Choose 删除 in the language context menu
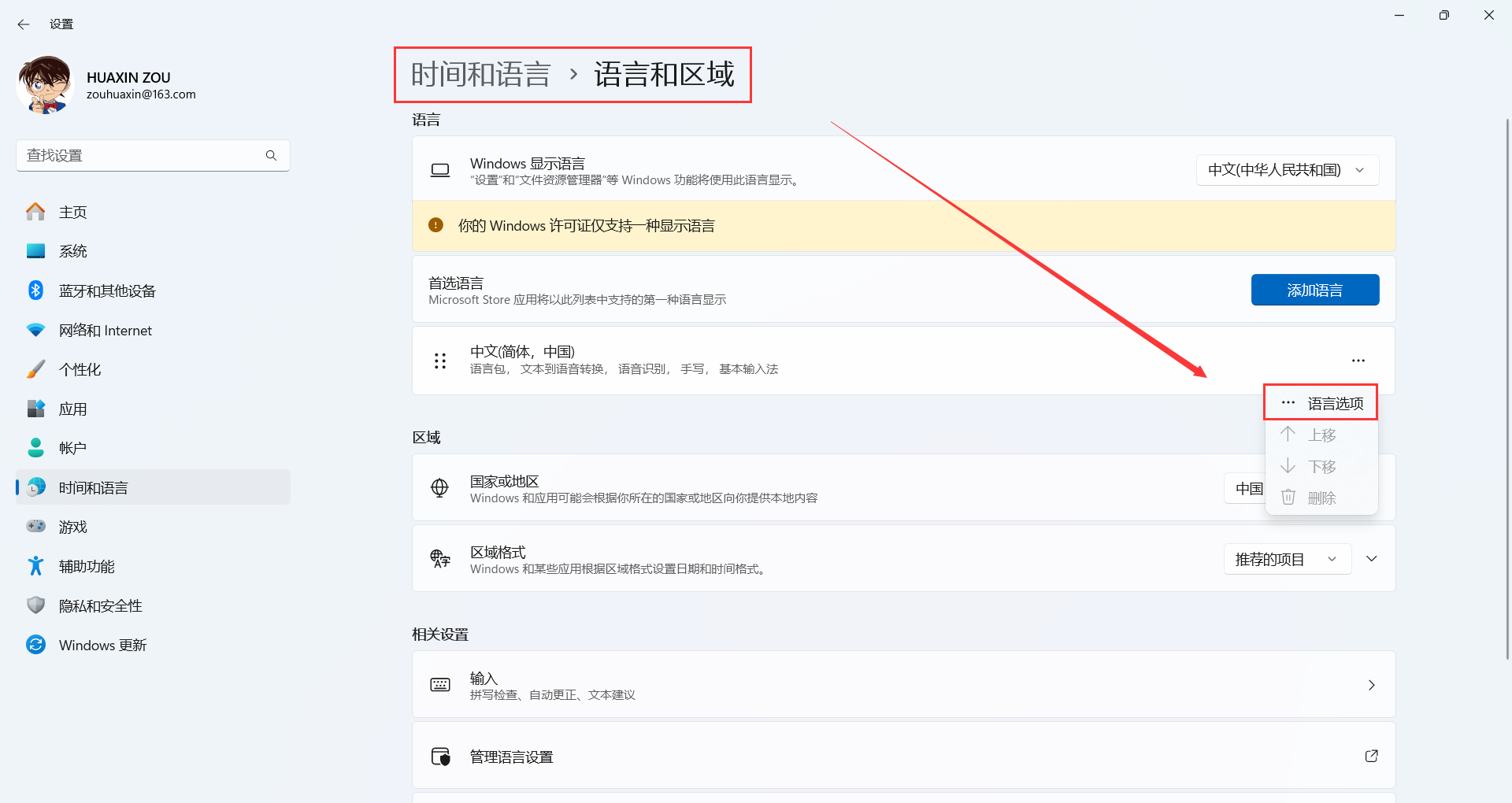This screenshot has height=803, width=1512. coord(1321,498)
